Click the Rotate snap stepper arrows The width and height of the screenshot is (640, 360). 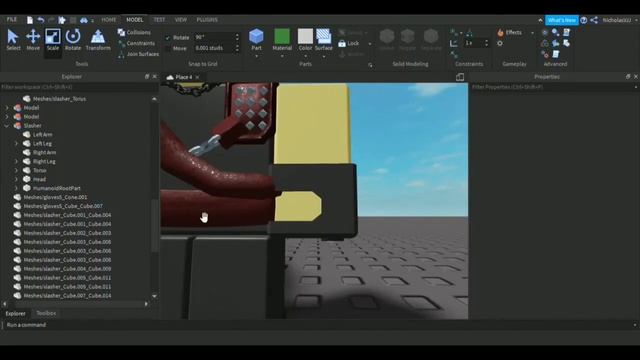[x=237, y=37]
